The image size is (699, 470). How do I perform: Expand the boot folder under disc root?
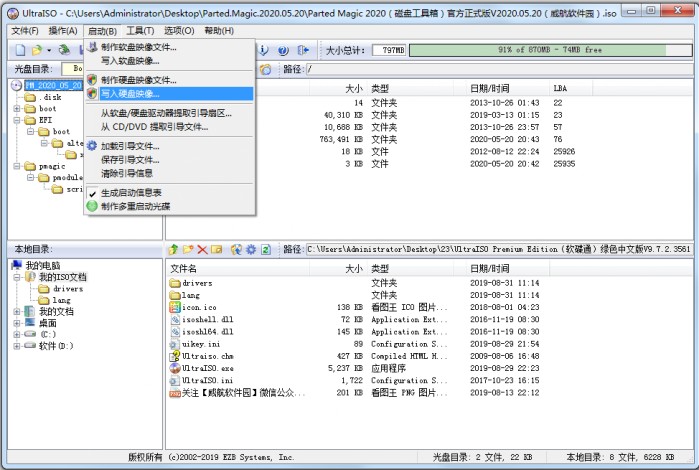pos(17,108)
